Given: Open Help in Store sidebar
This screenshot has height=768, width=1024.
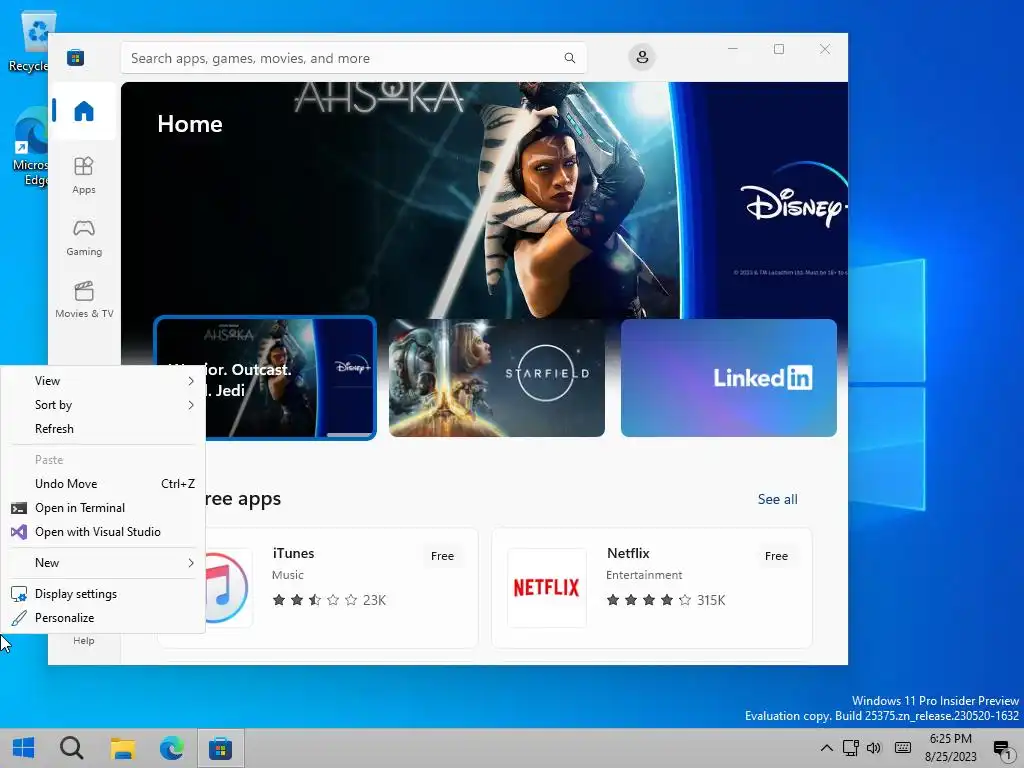Looking at the screenshot, I should (x=84, y=641).
